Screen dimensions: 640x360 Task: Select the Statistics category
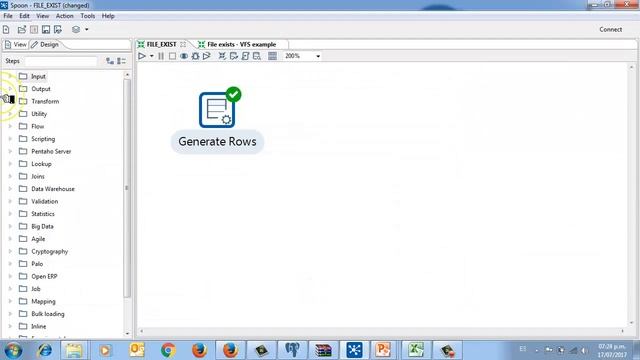[x=42, y=214]
